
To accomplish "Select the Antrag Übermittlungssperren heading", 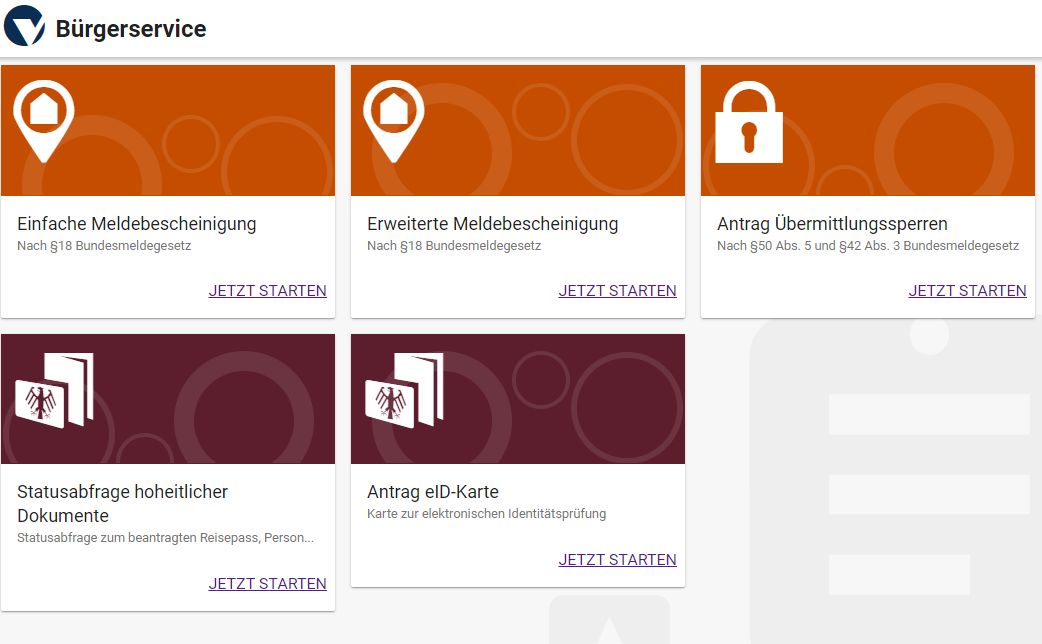I will point(832,224).
